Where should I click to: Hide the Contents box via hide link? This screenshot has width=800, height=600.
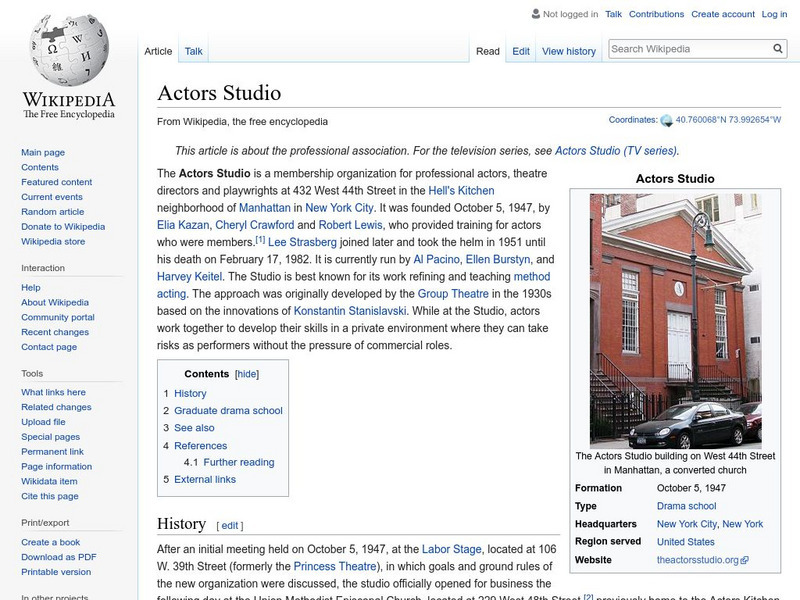247,374
